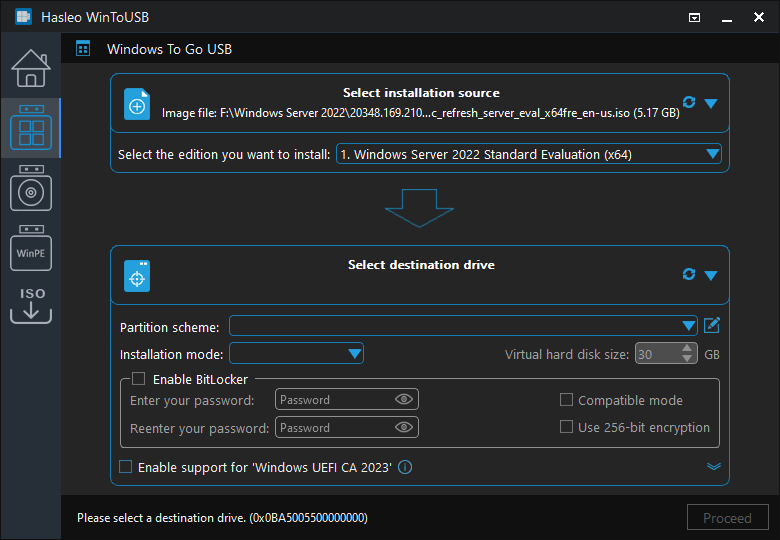This screenshot has height=540, width=780.
Task: Refresh the destination drive list
Action: 689,274
